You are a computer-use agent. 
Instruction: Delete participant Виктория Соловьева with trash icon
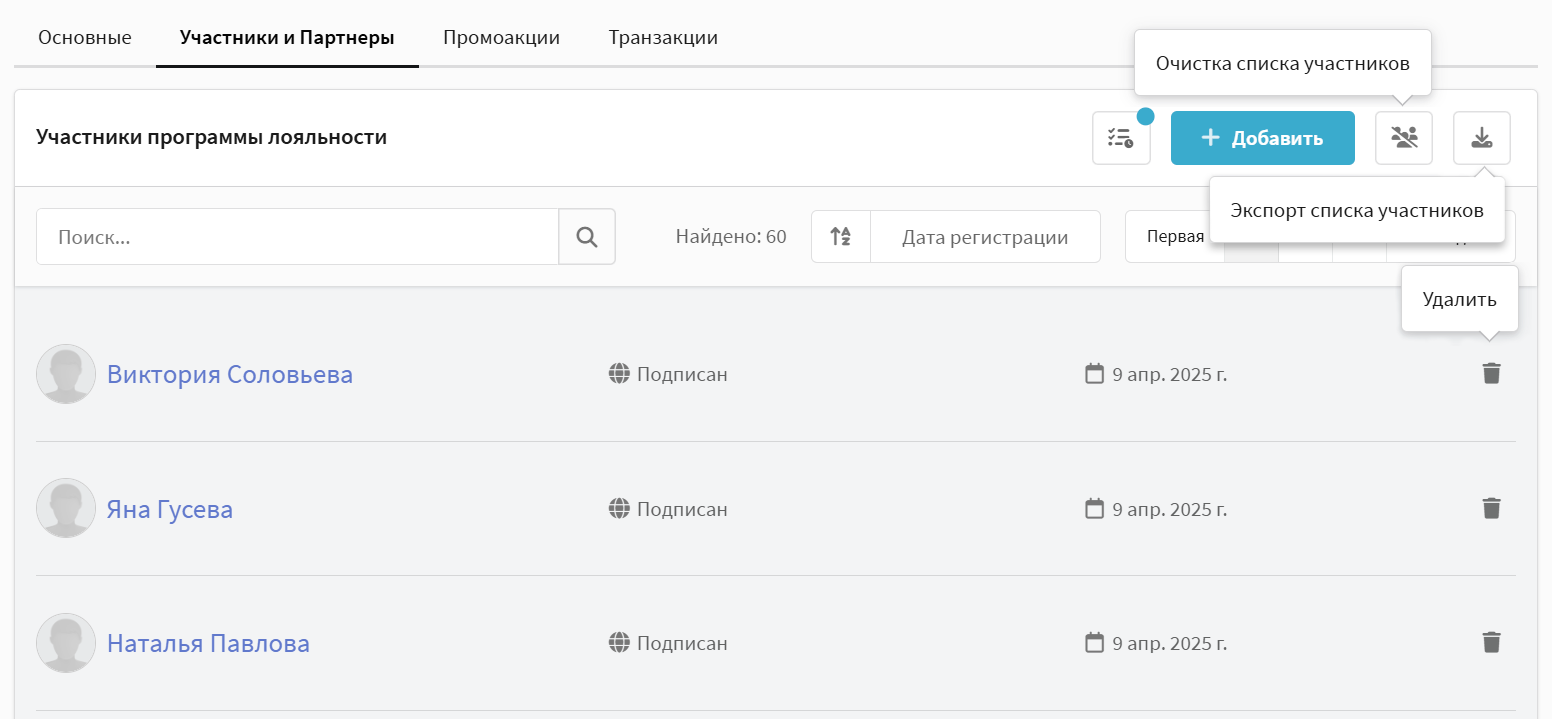tap(1491, 374)
